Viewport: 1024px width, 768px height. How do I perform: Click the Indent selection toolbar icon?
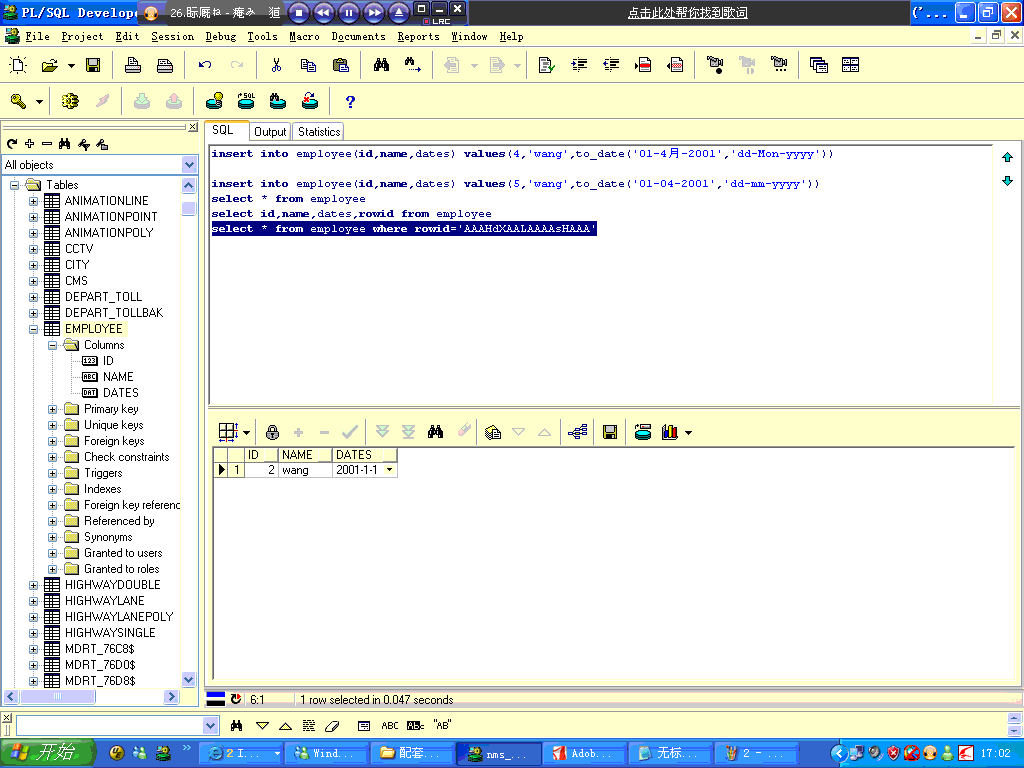(579, 65)
